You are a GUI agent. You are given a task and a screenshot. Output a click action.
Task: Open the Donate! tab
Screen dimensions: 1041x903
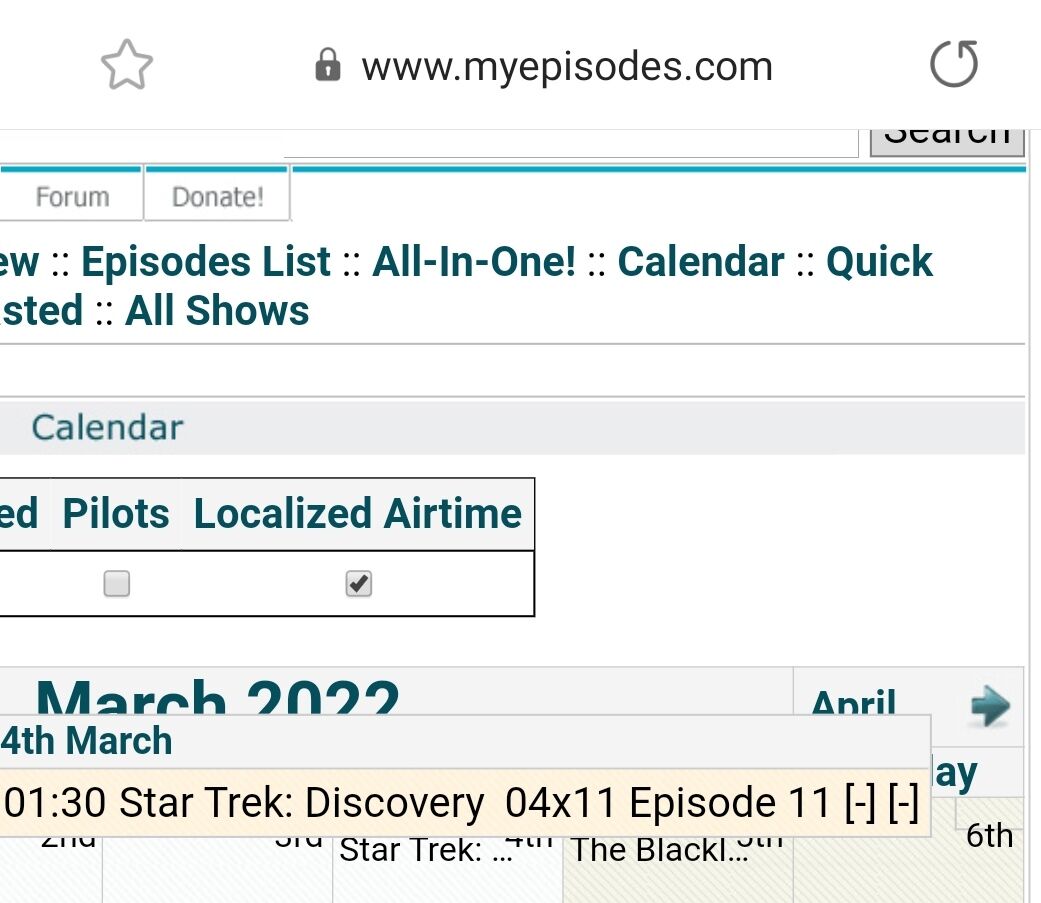tap(217, 196)
